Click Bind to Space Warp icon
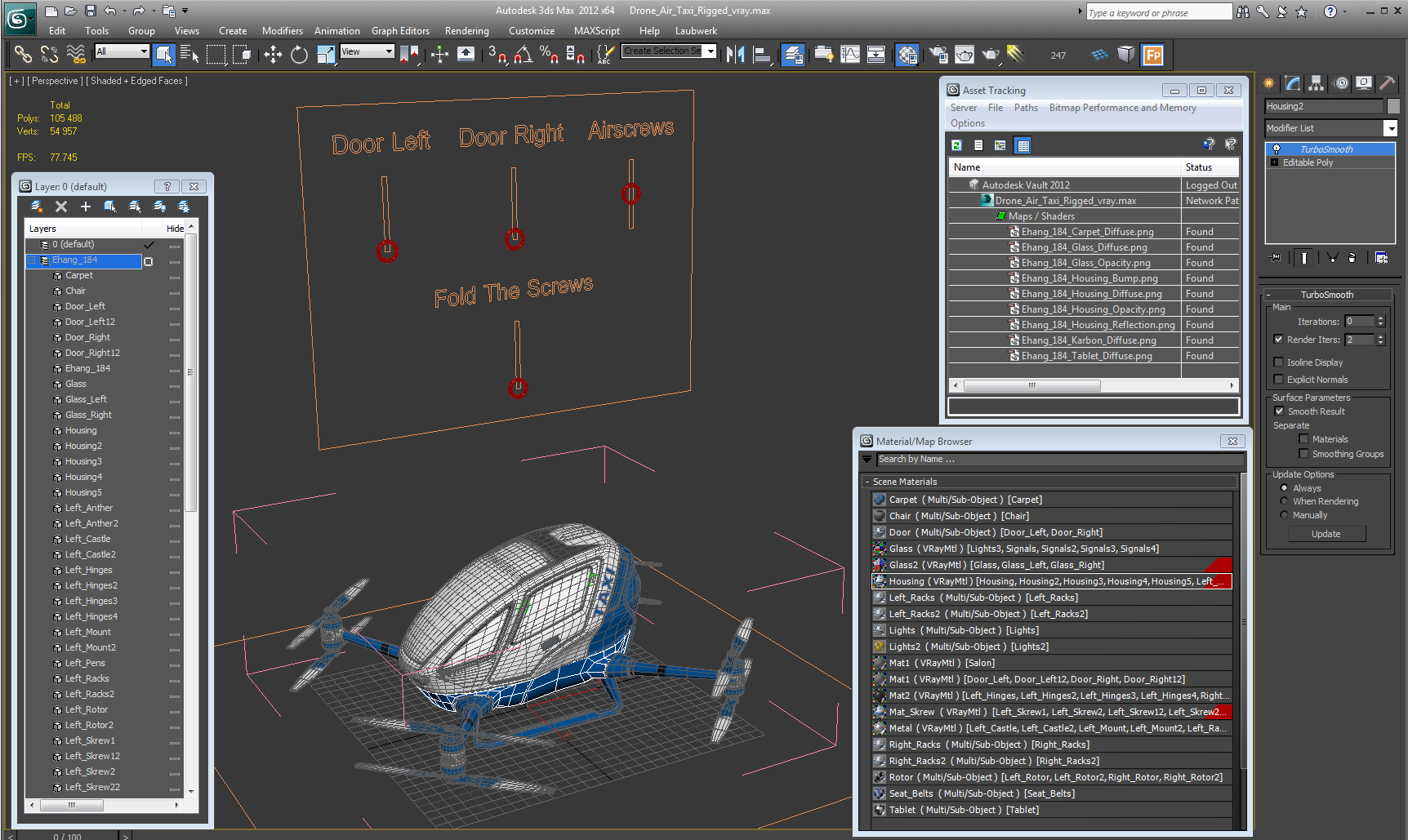 click(76, 55)
